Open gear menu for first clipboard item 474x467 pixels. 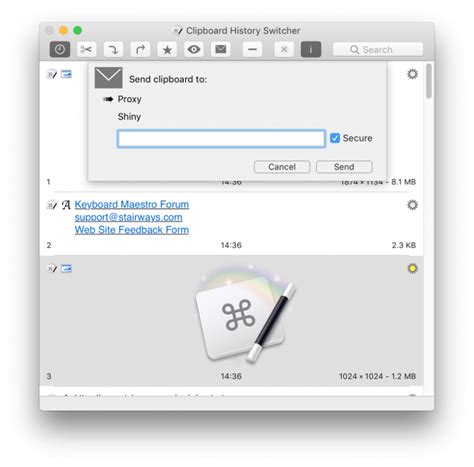coord(412,74)
